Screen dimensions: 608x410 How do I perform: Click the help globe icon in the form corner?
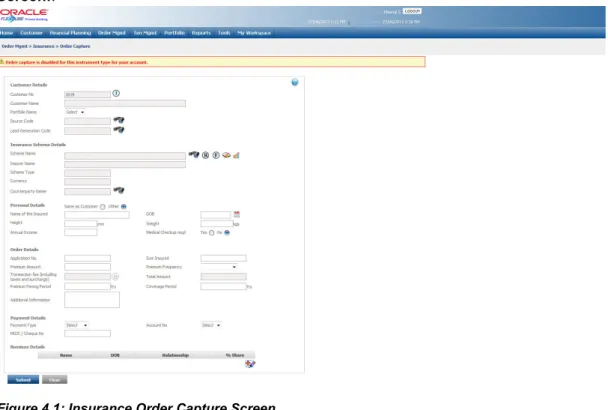(x=295, y=82)
